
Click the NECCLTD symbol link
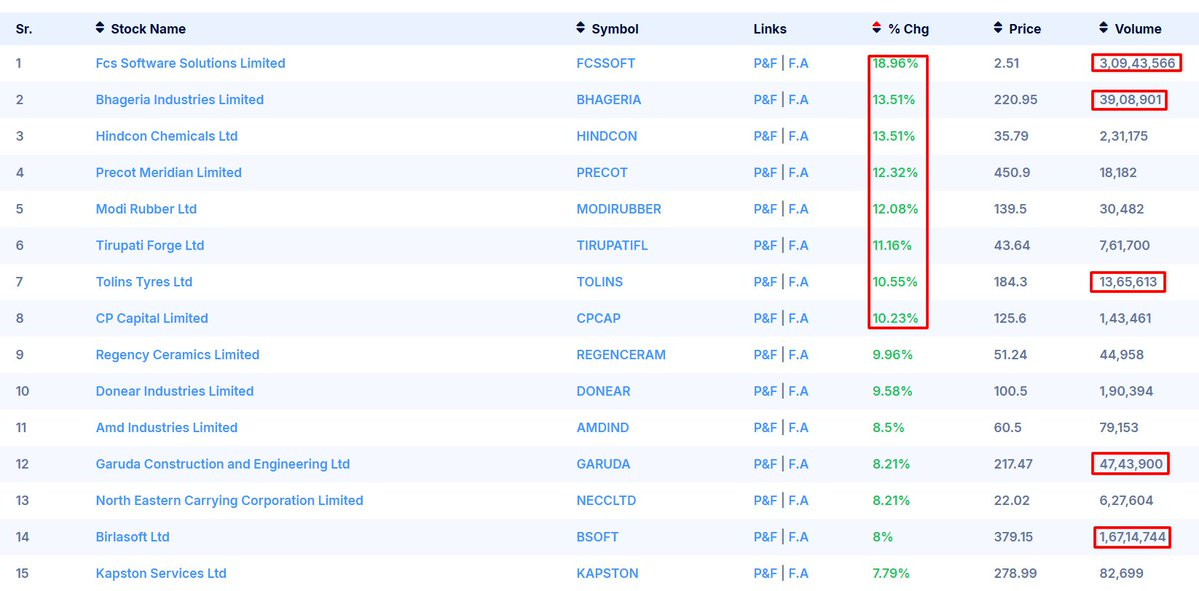606,501
